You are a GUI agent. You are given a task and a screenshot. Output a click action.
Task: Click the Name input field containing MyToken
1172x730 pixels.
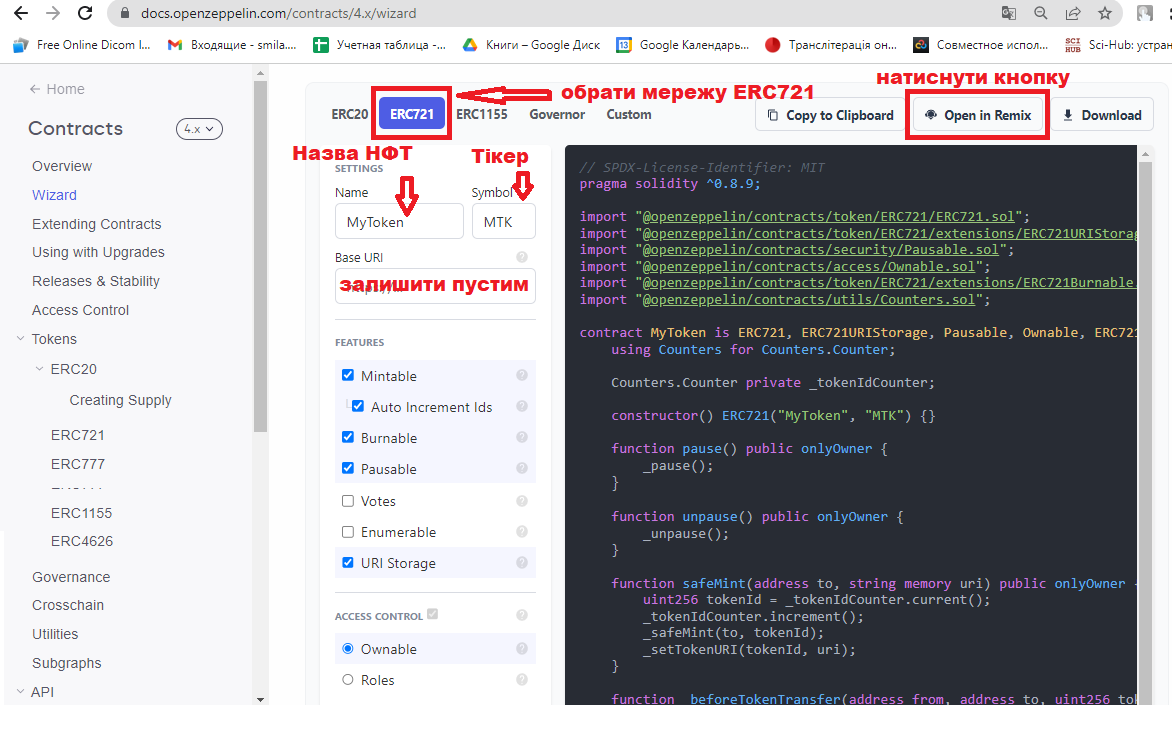399,222
